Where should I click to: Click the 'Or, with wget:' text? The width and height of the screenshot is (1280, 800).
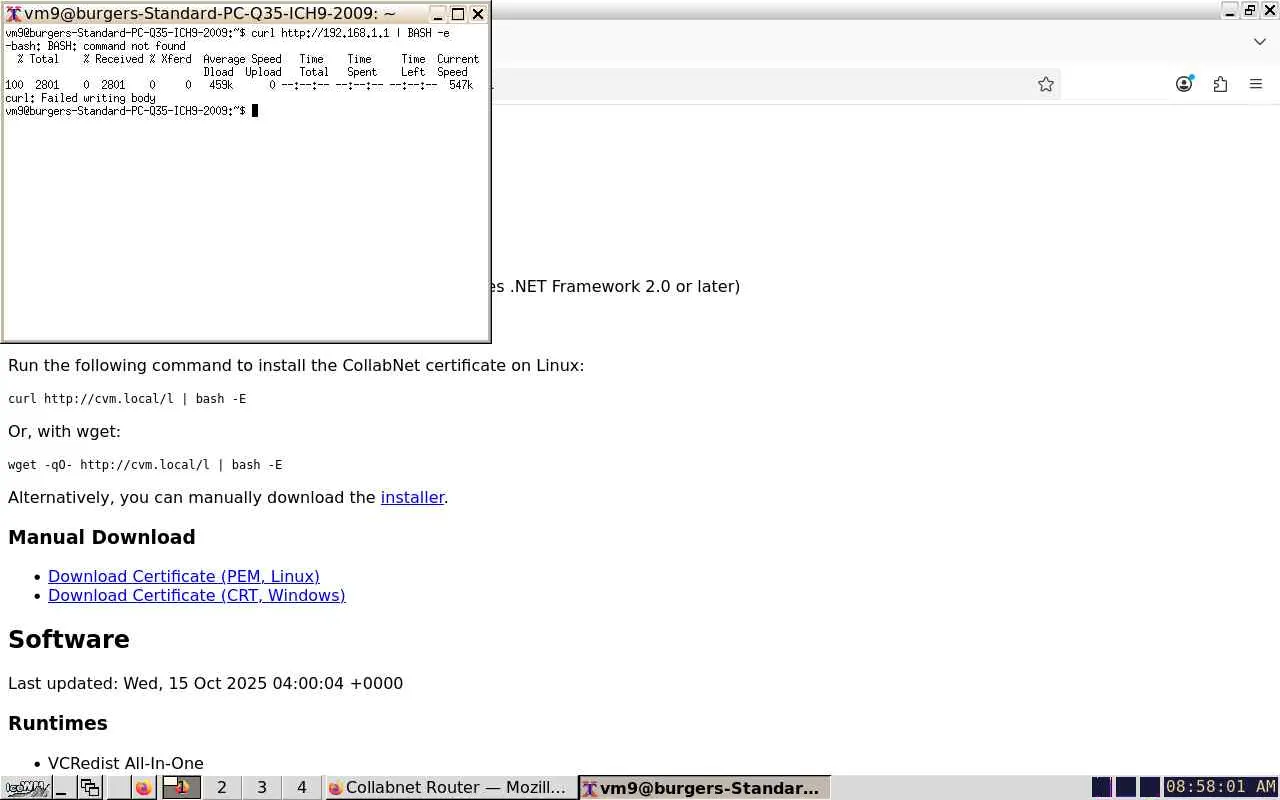[x=64, y=431]
